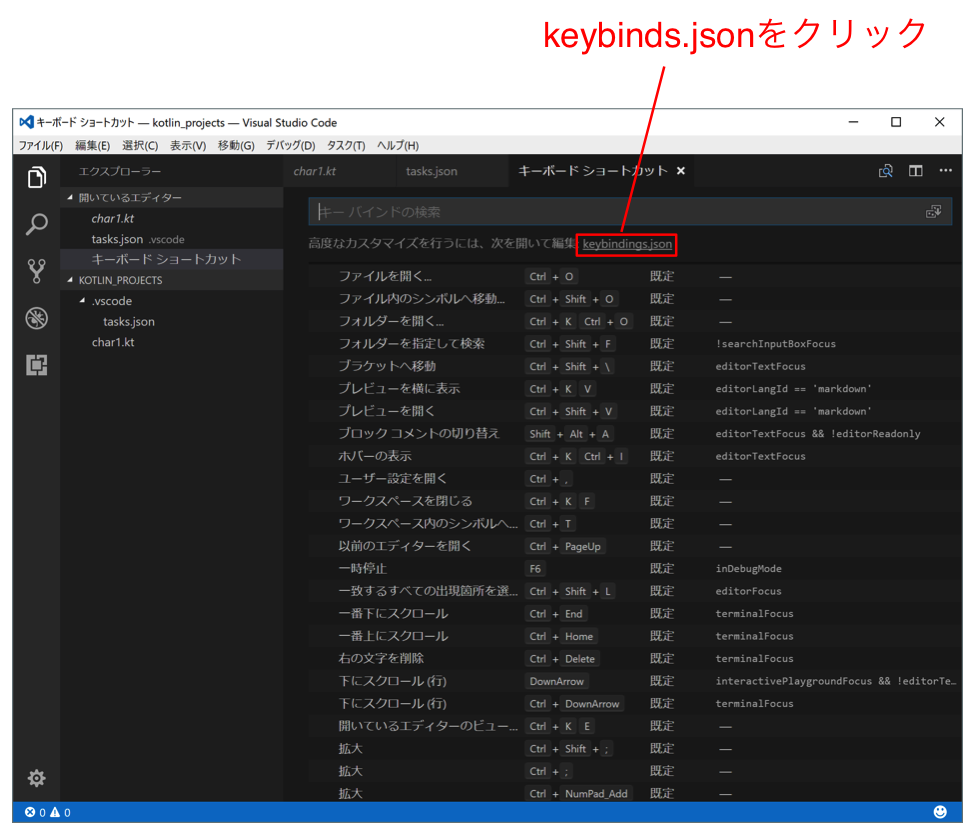Open the more actions ellipsis menu
The height and width of the screenshot is (835, 975).
point(945,170)
